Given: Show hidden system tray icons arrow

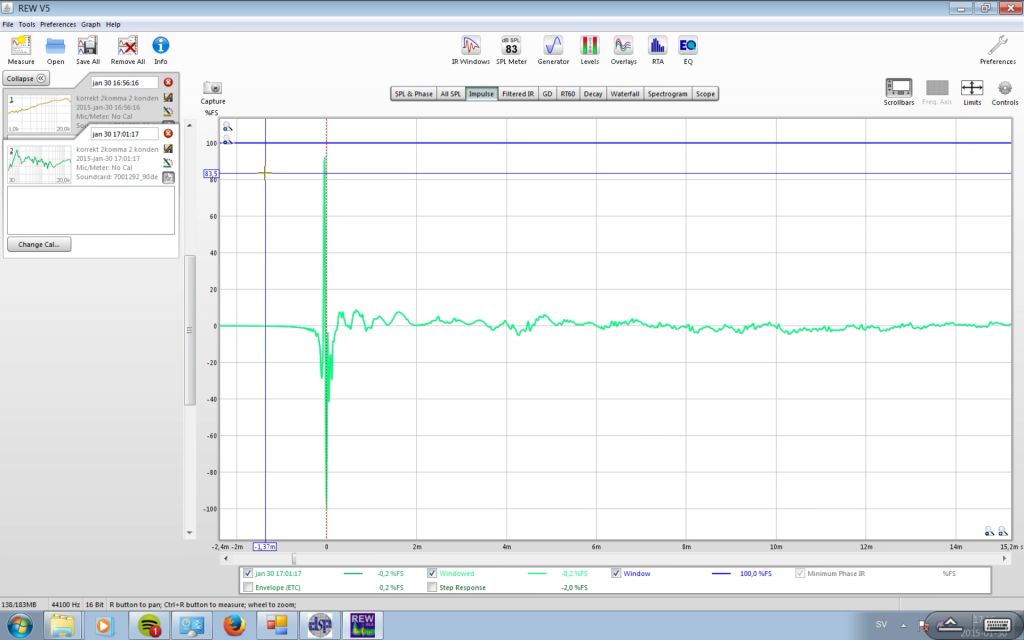Looking at the screenshot, I should click(903, 625).
